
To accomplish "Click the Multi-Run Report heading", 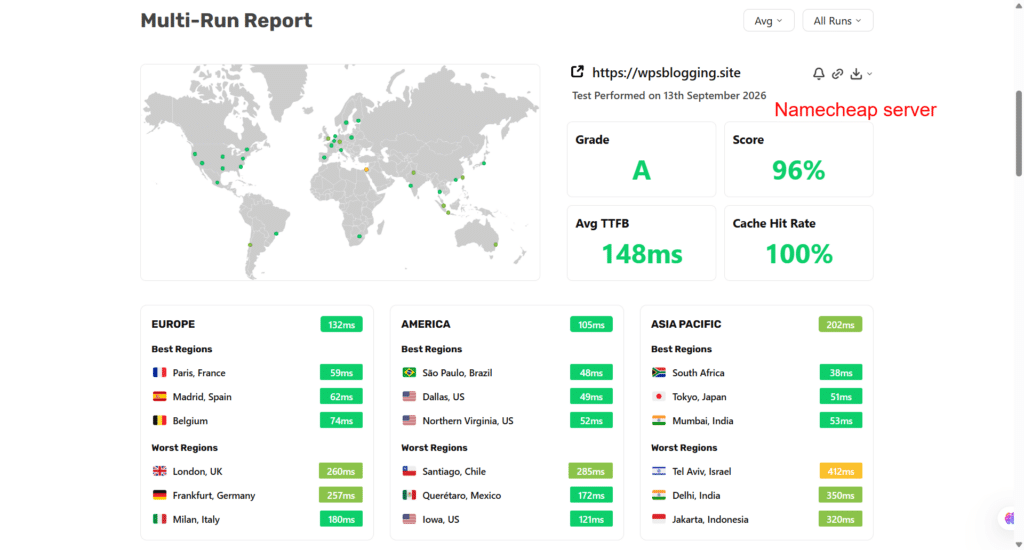I will (227, 20).
